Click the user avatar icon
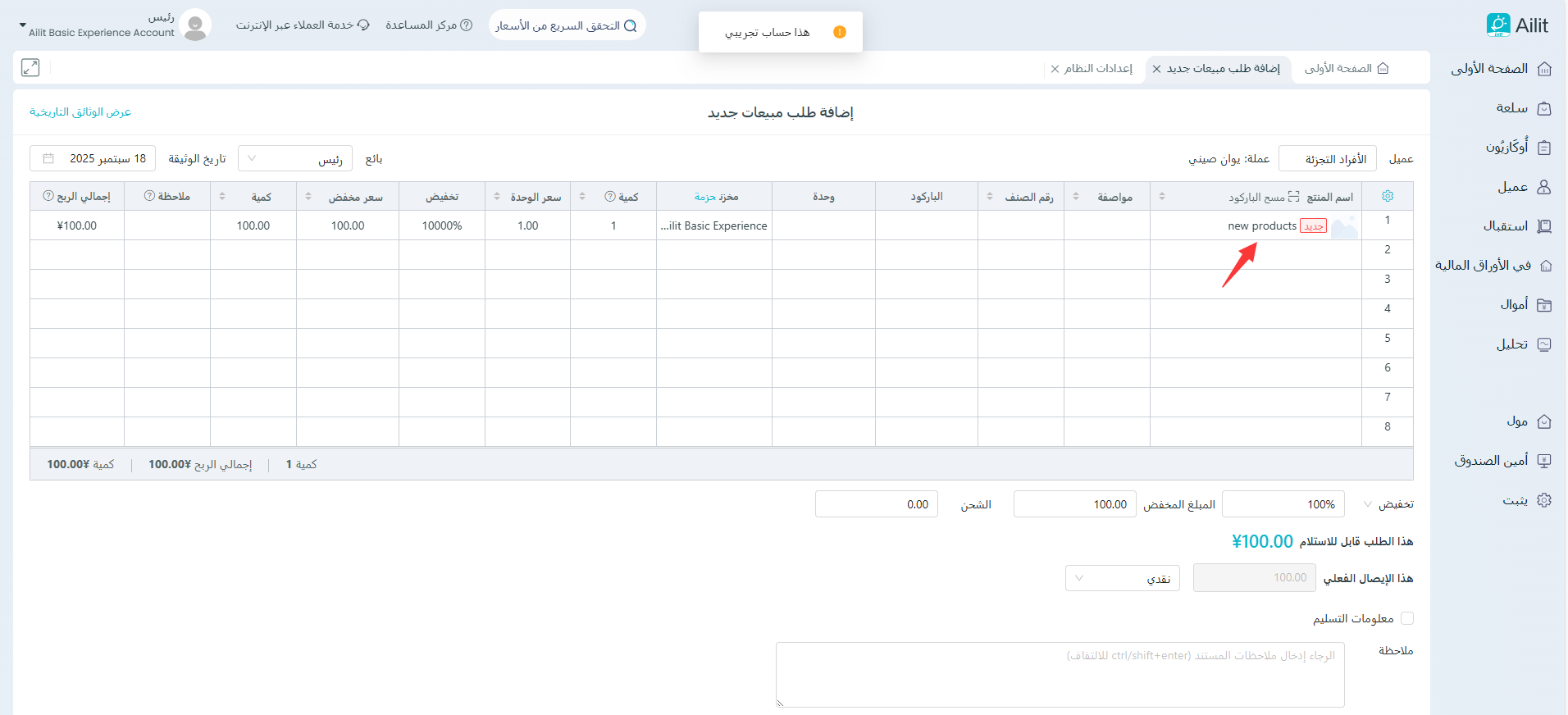 tap(195, 25)
